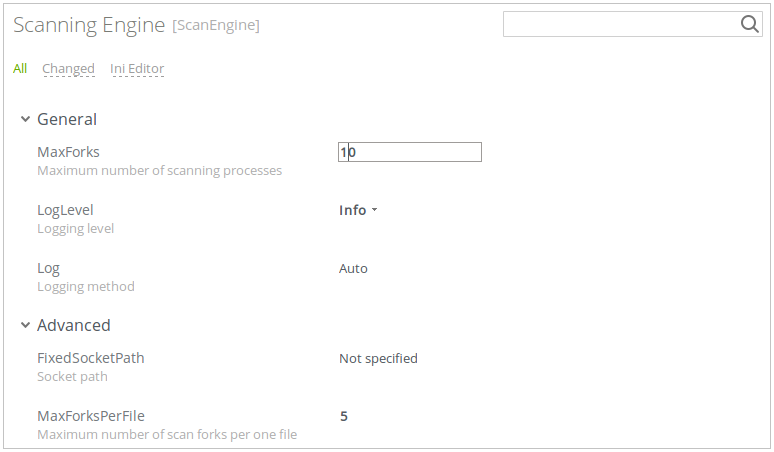
Task: Click the Scanning Engine page title
Action: pos(89,25)
